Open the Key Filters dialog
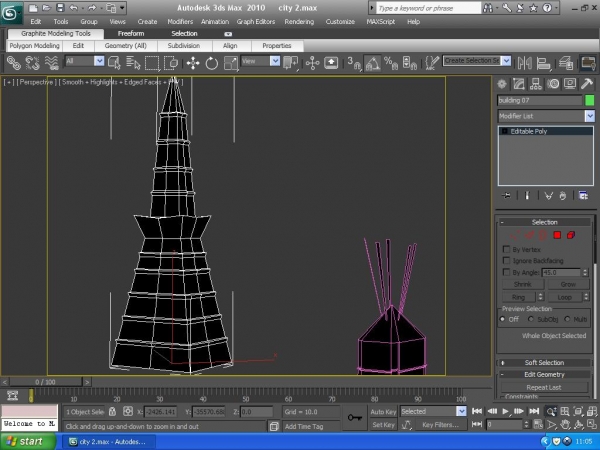The height and width of the screenshot is (450, 600). (x=440, y=425)
